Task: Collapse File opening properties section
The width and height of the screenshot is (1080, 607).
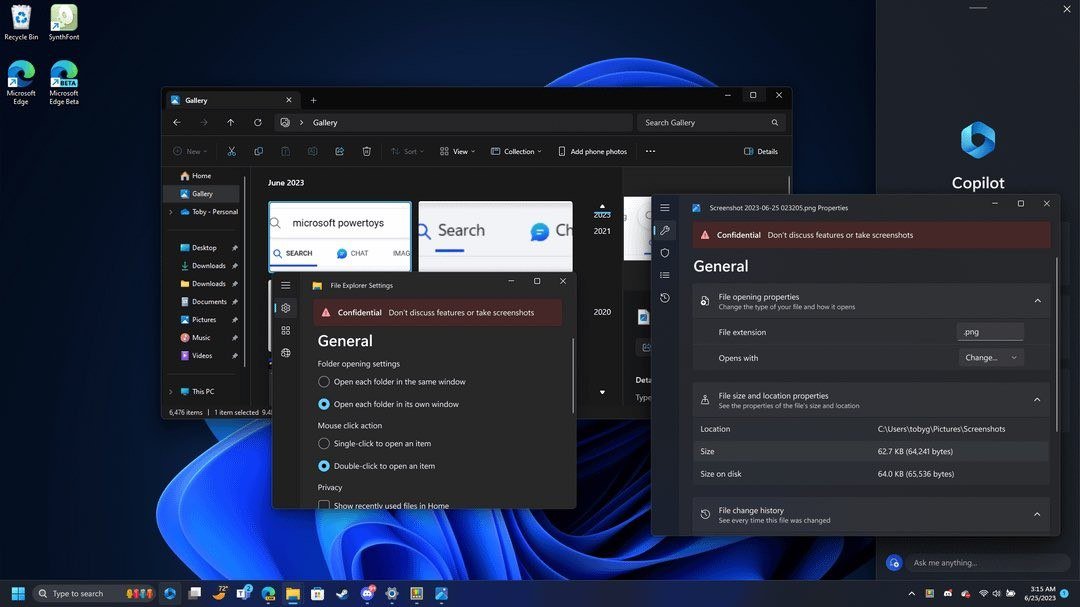Action: pos(1037,301)
